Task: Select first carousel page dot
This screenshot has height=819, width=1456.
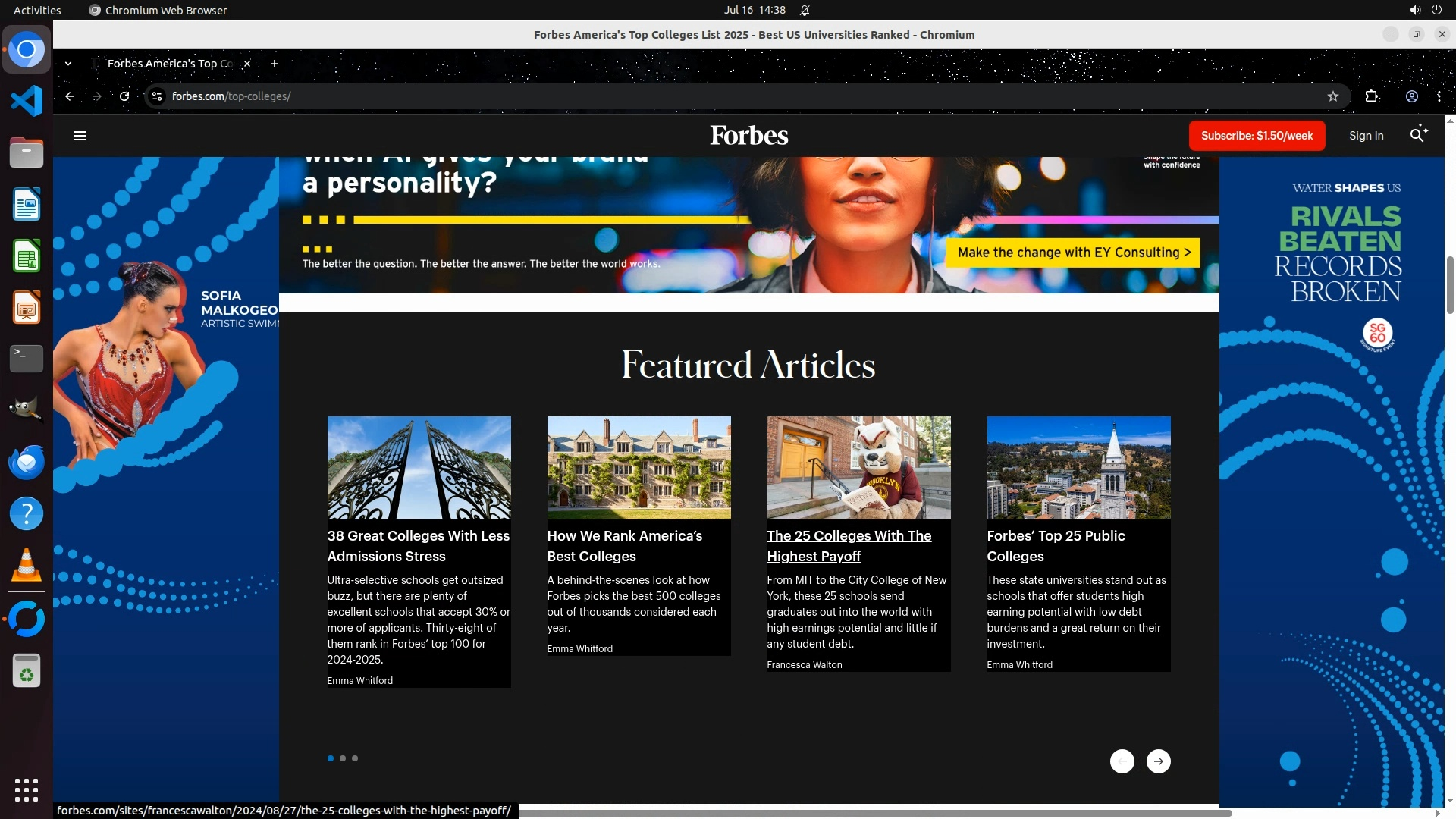Action: pyautogui.click(x=331, y=758)
